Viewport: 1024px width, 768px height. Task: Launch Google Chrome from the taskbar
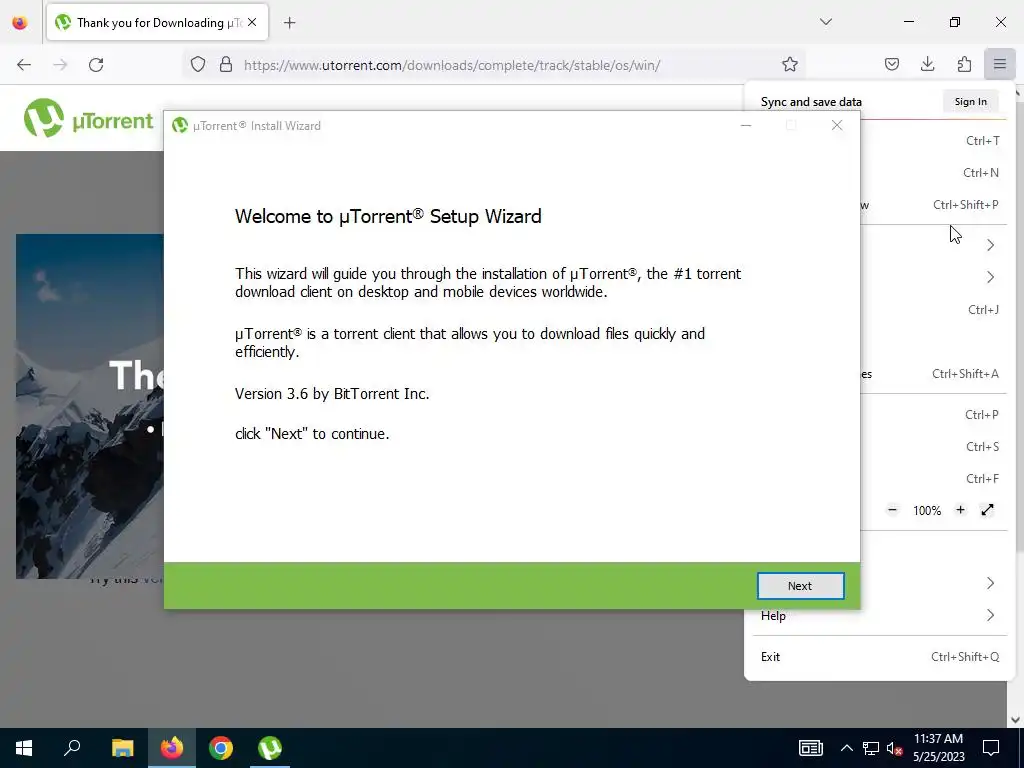[x=221, y=748]
